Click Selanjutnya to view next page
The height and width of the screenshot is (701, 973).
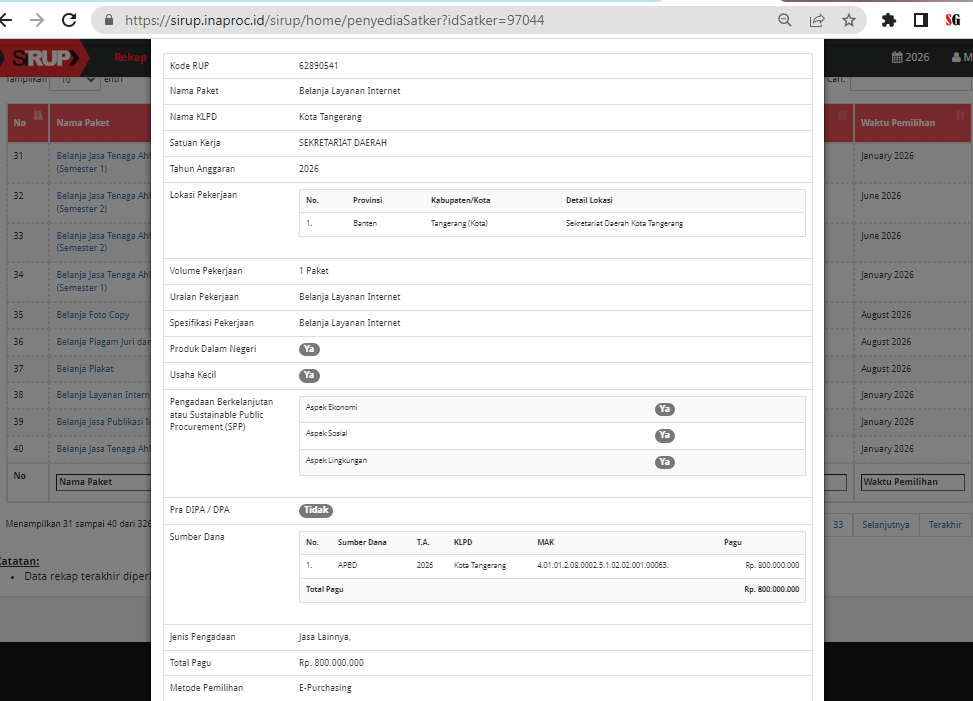[x=886, y=525]
